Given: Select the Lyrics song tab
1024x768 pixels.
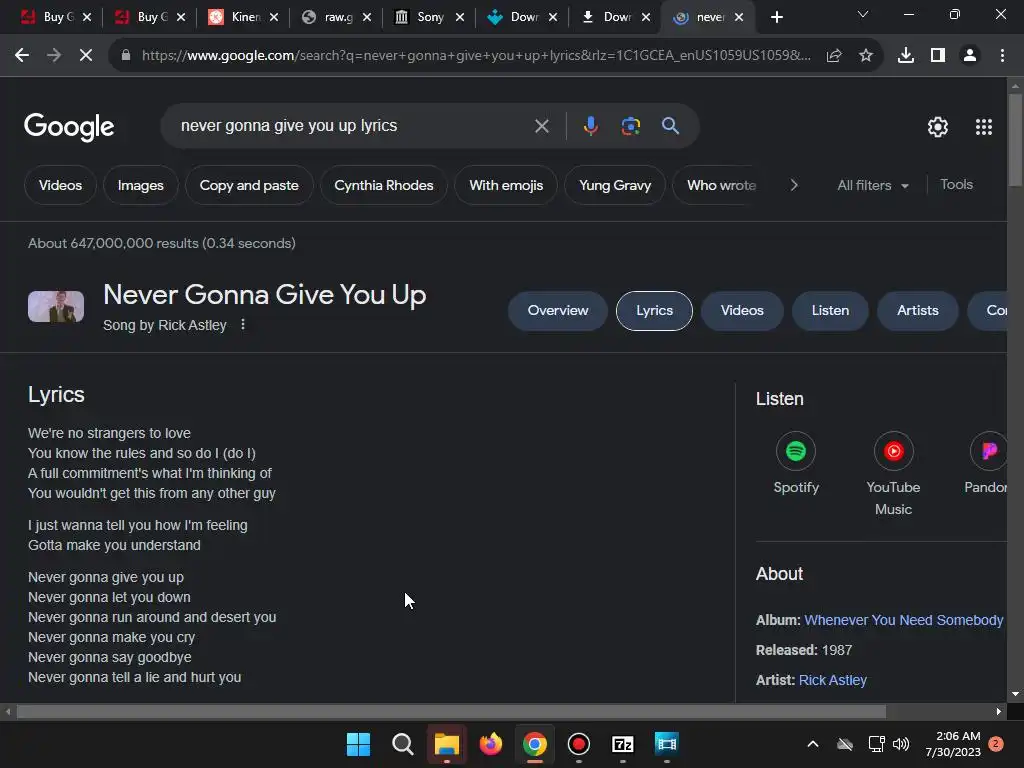Looking at the screenshot, I should pos(654,311).
